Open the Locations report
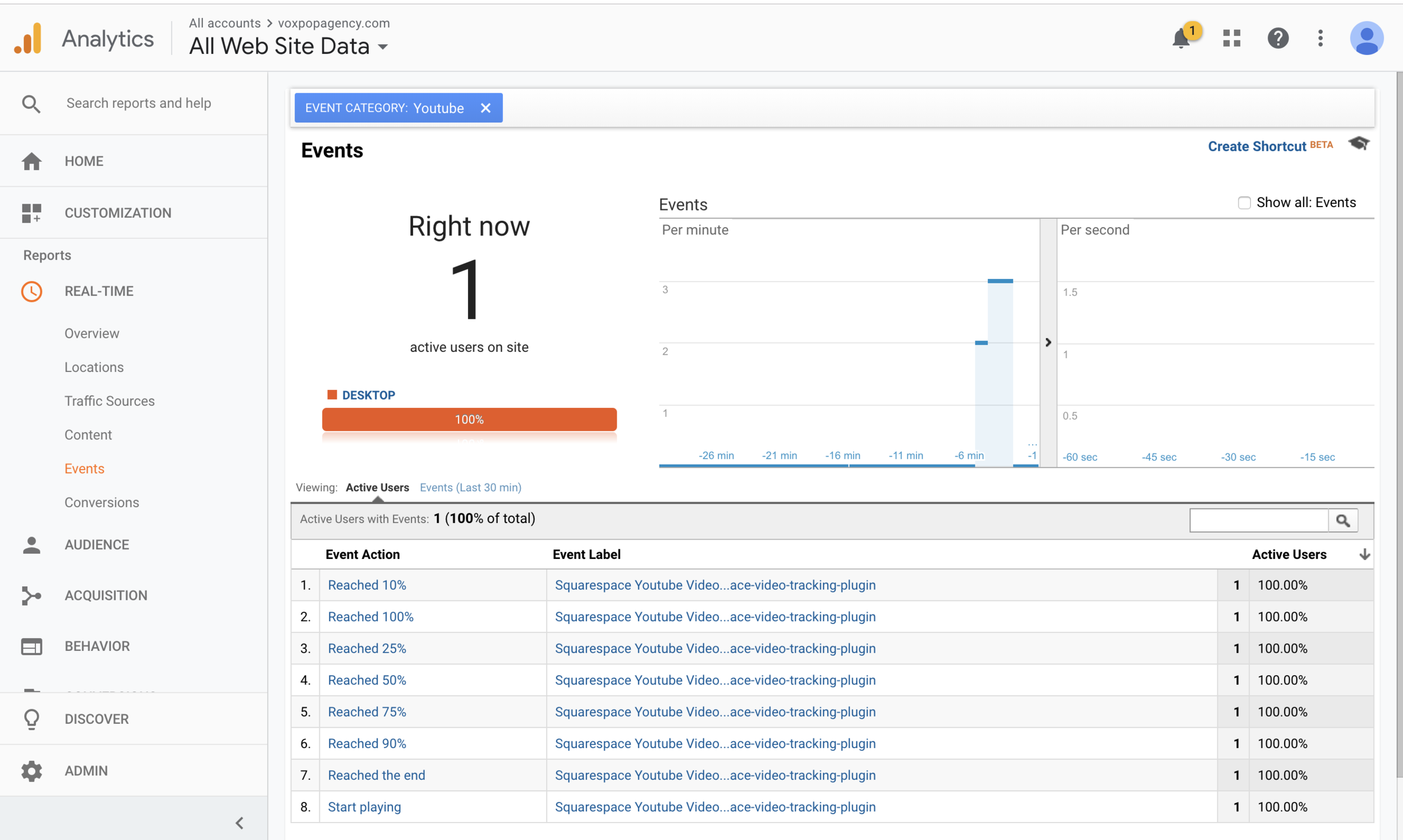Image resolution: width=1403 pixels, height=840 pixels. coord(94,368)
